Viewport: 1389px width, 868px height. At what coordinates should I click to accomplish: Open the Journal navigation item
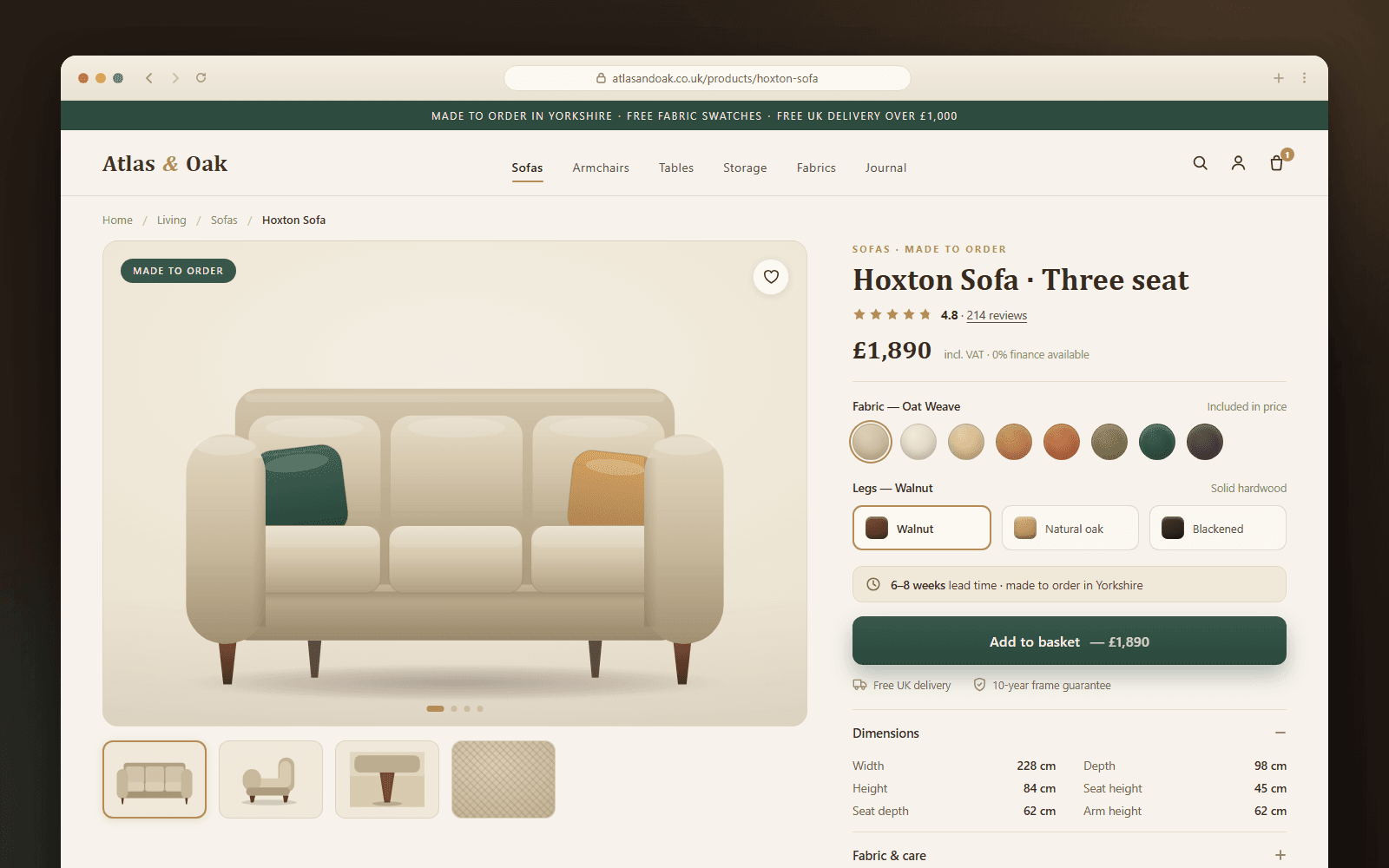click(x=885, y=168)
